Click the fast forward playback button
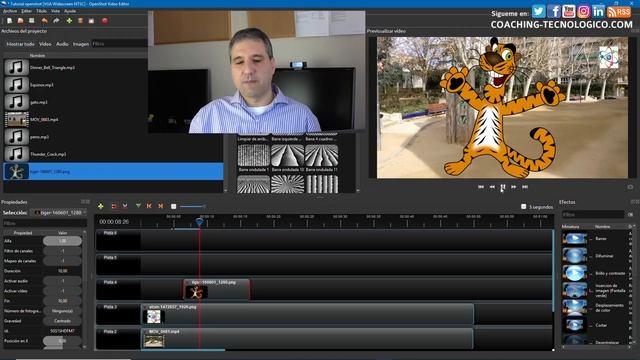This screenshot has width=640, height=360. click(x=514, y=187)
